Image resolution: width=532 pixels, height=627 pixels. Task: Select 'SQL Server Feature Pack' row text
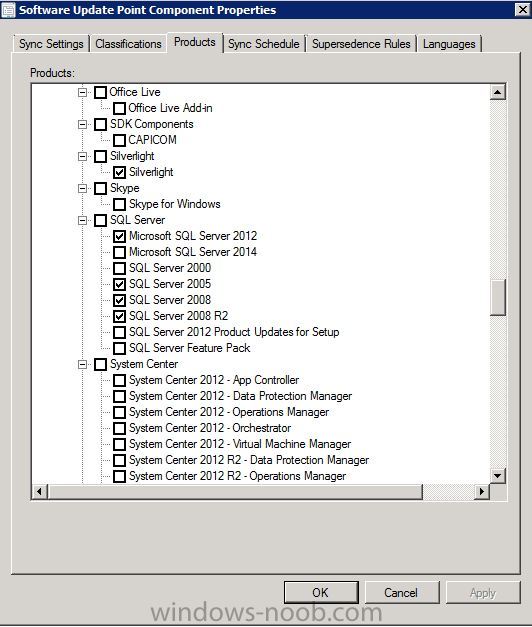click(190, 348)
